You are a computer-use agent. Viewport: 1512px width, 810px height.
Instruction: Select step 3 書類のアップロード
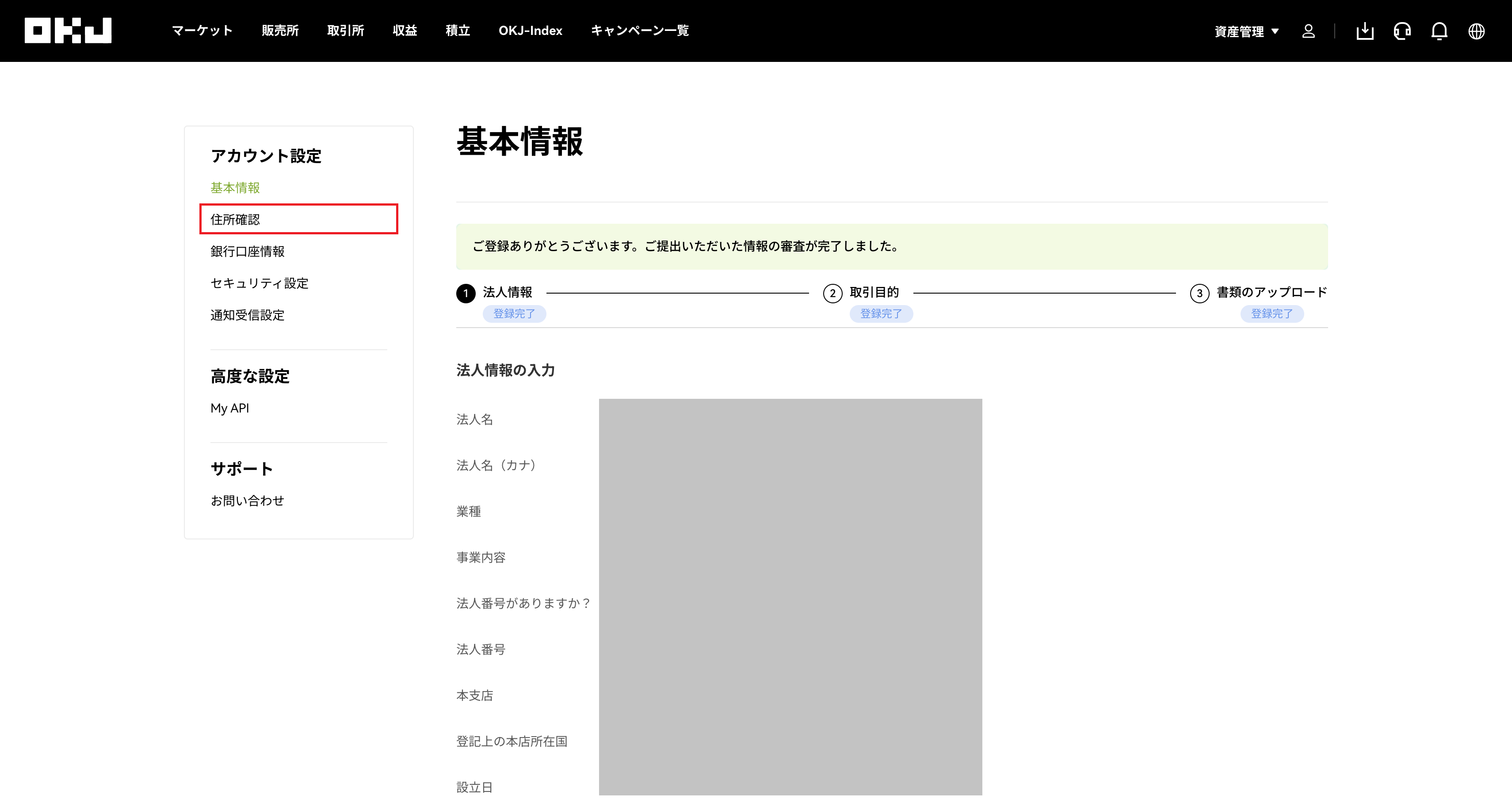[x=1258, y=292]
